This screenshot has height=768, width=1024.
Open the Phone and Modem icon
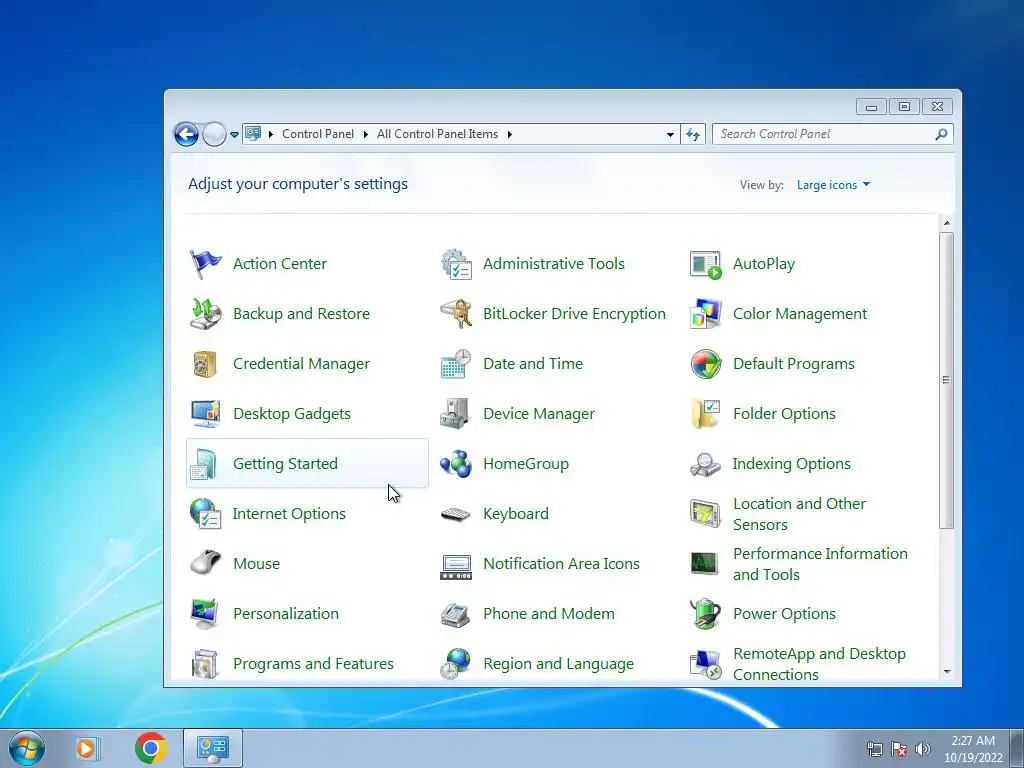(456, 614)
